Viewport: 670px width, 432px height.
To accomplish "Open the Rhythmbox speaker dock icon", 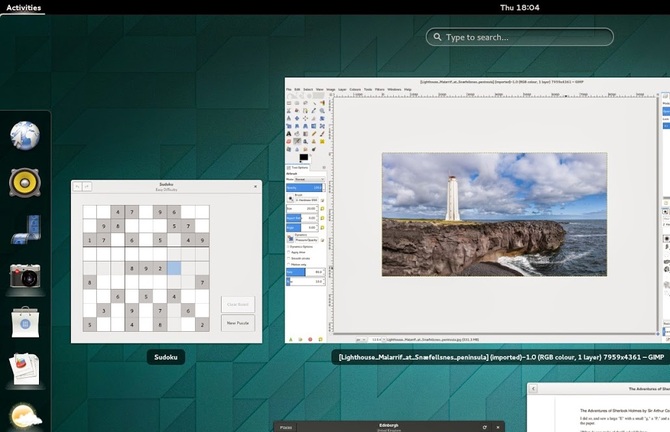I will point(25,182).
